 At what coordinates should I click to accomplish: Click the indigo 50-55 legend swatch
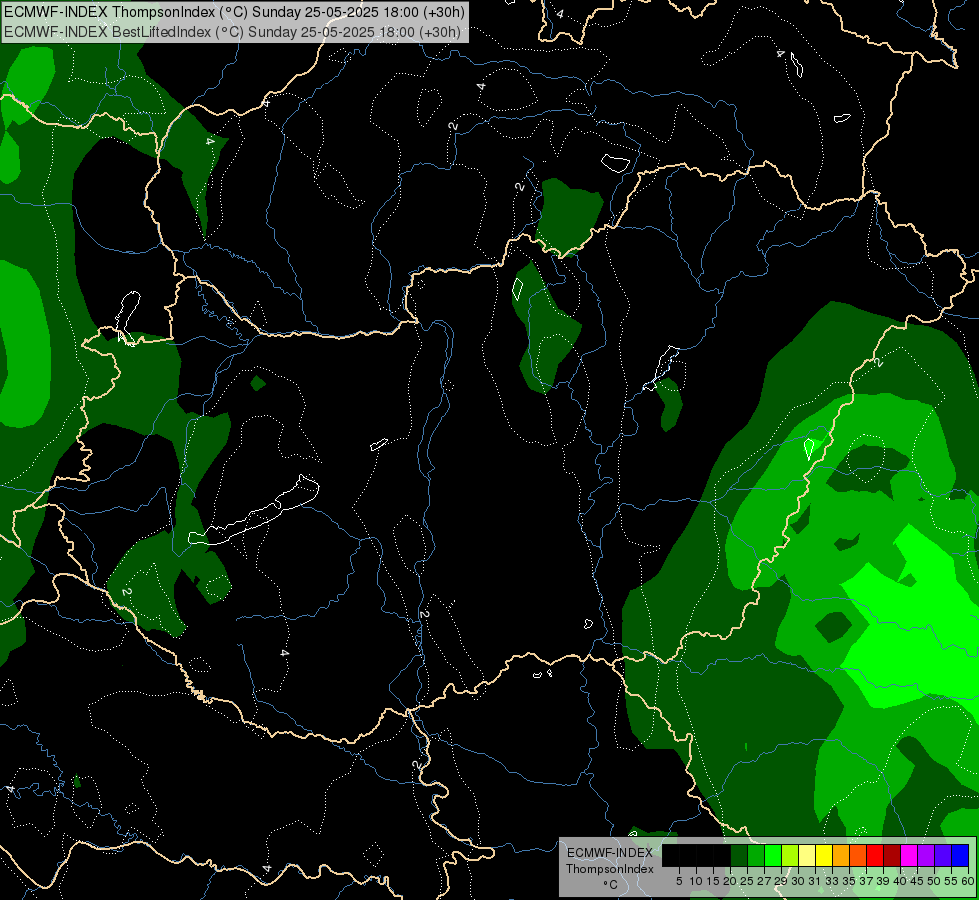(x=943, y=855)
